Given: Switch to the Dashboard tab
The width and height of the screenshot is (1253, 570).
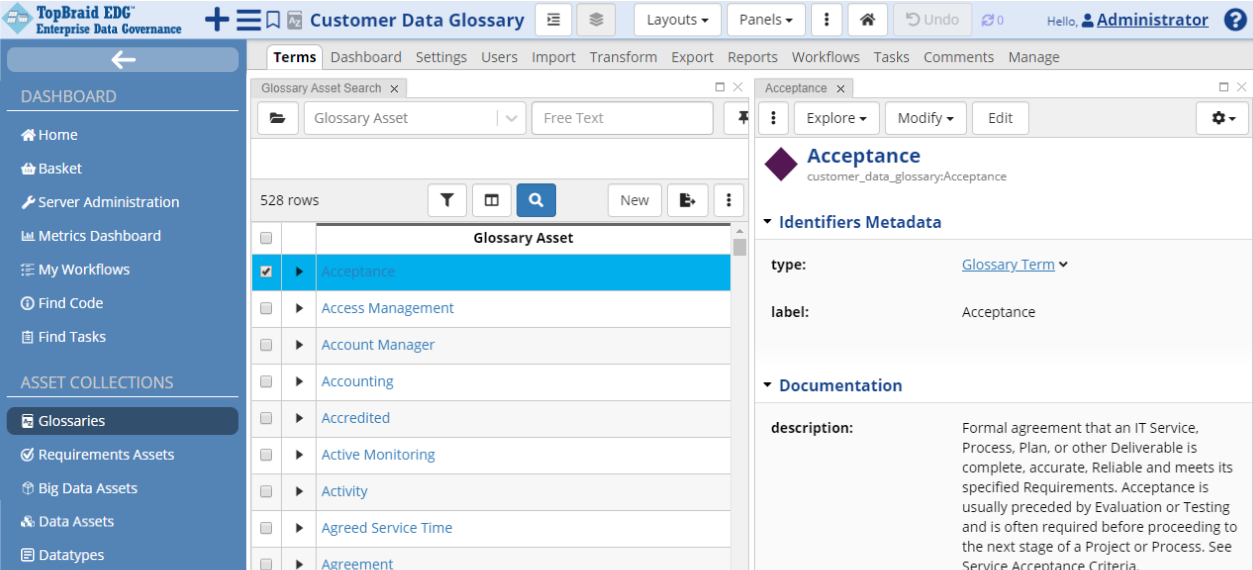Looking at the screenshot, I should click(x=366, y=57).
